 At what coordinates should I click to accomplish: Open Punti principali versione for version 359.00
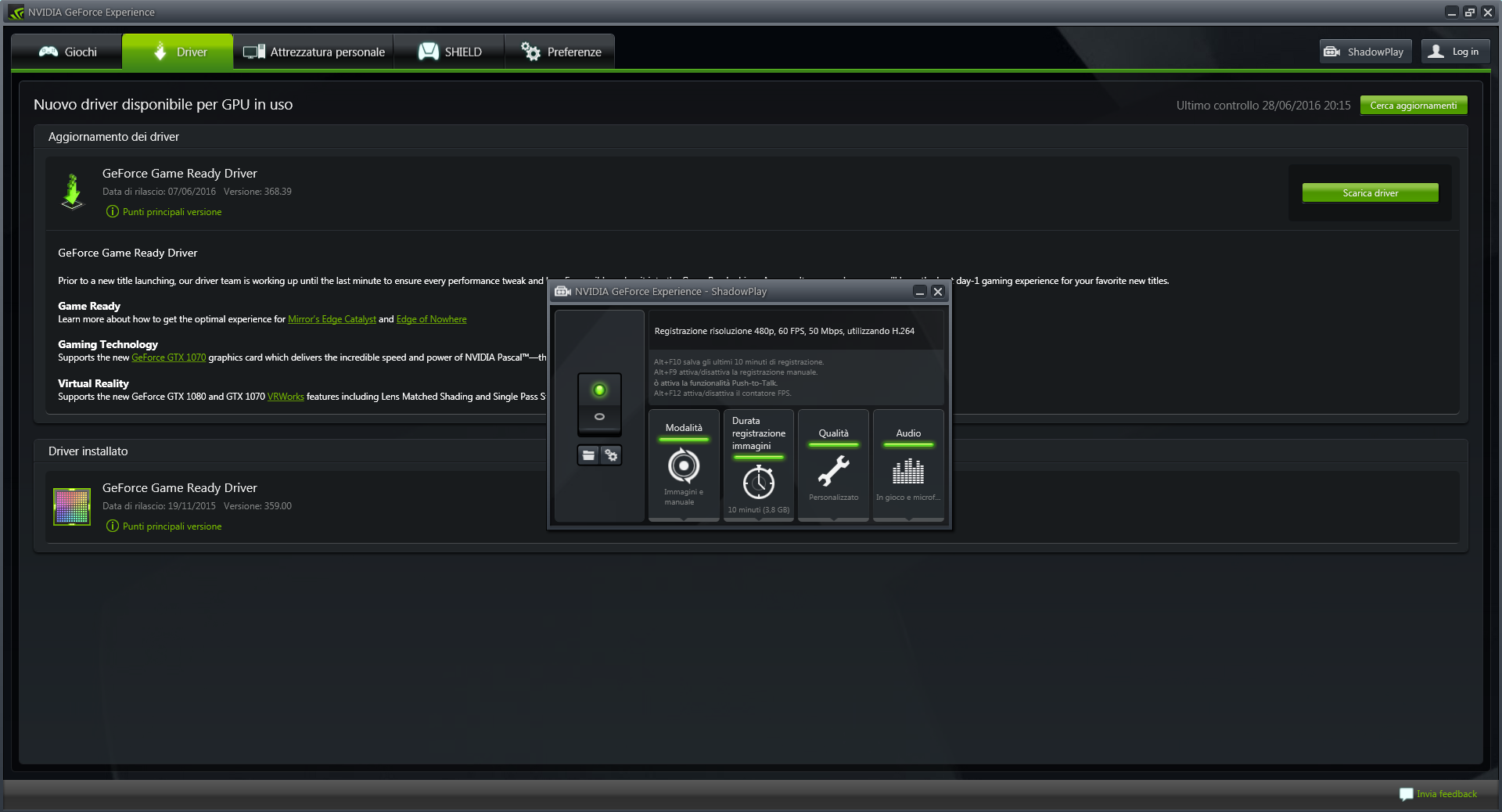point(172,526)
